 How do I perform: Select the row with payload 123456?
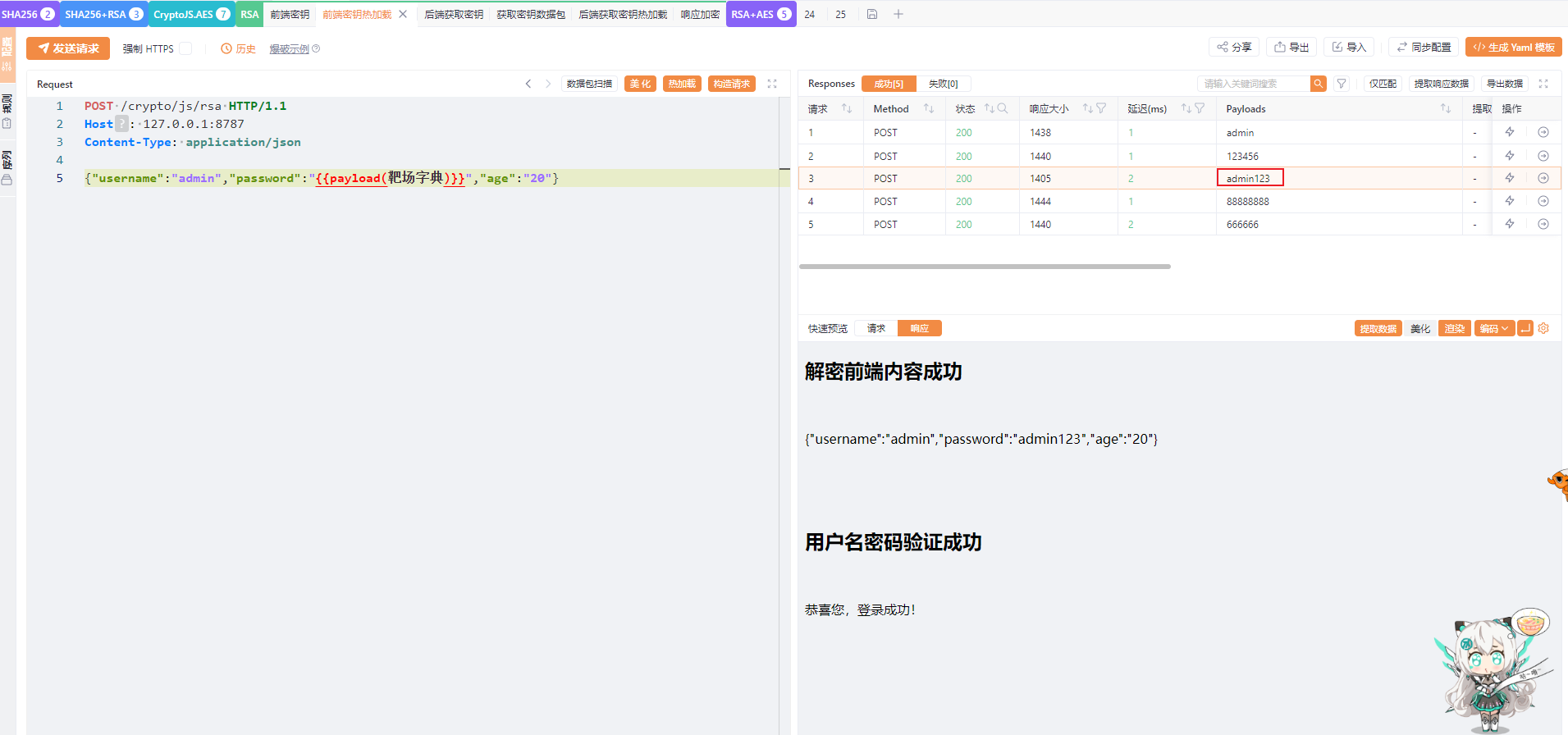click(1179, 156)
